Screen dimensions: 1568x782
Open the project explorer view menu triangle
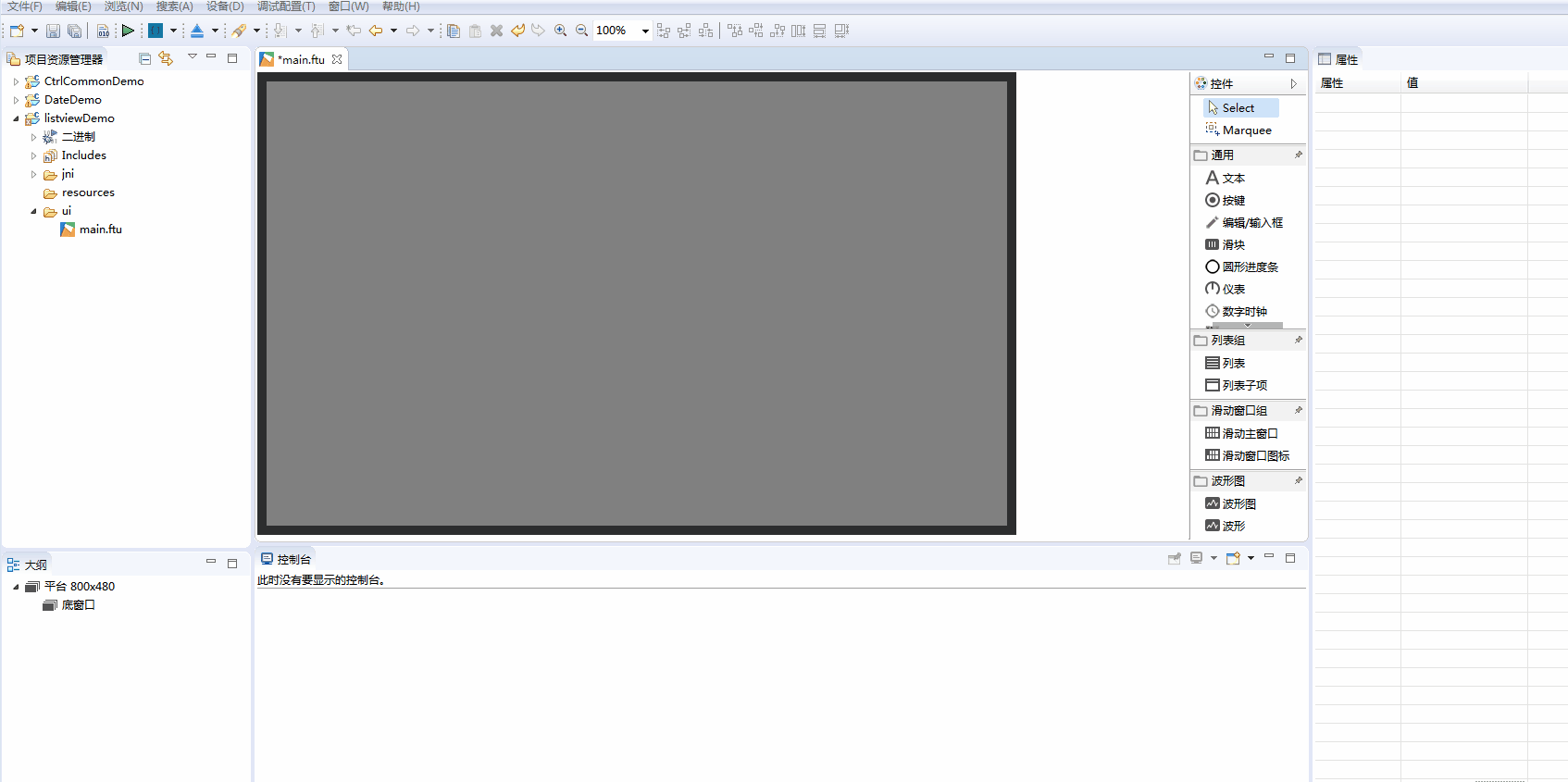193,56
